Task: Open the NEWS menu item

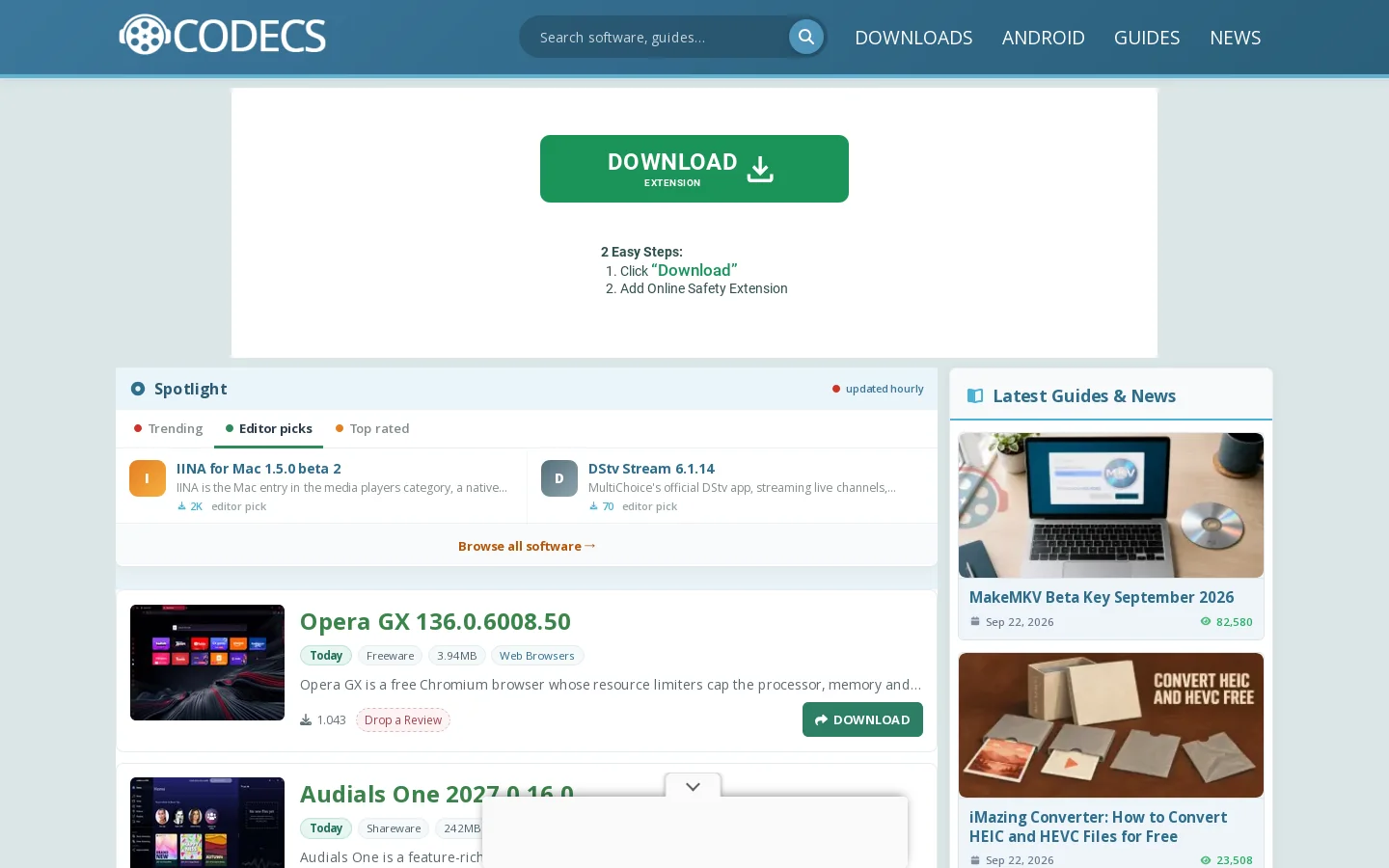Action: click(1235, 38)
